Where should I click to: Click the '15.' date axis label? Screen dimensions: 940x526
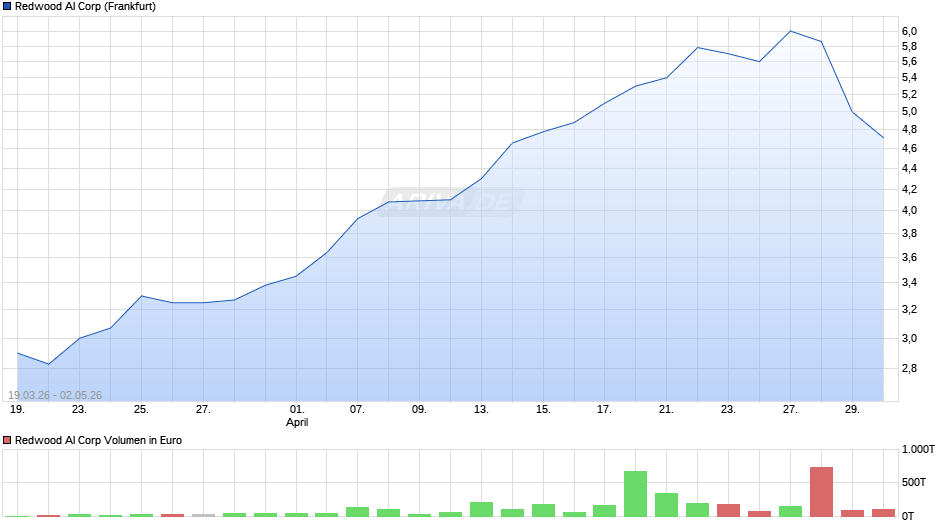(543, 409)
